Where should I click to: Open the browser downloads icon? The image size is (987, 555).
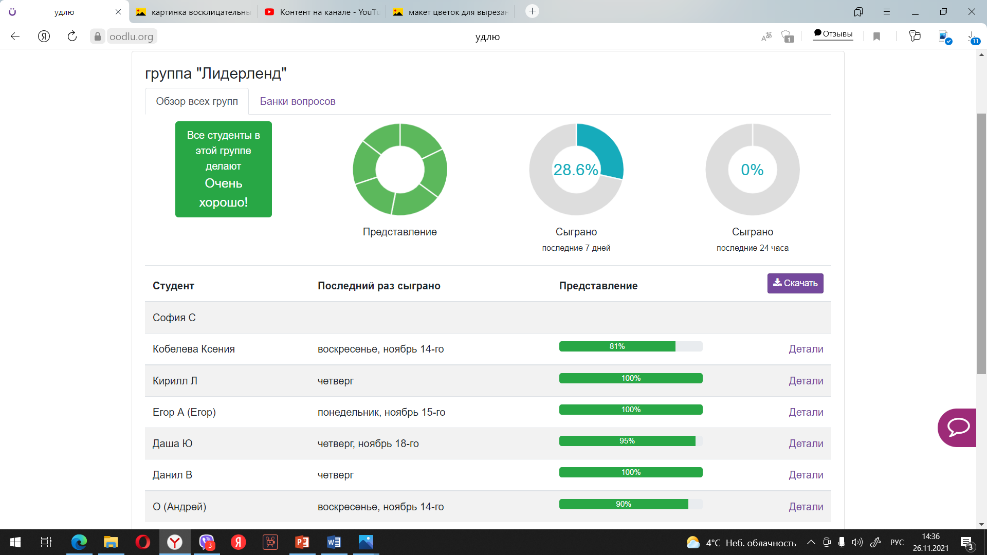coord(973,36)
